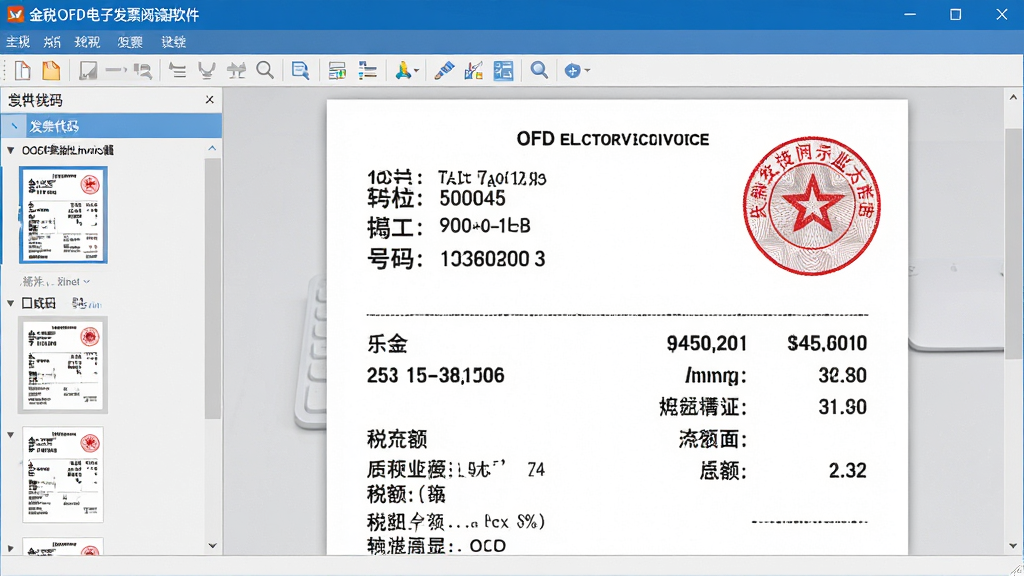Click the grey speech-bubble search icon
Screen dimensions: 1024x576
point(143,71)
